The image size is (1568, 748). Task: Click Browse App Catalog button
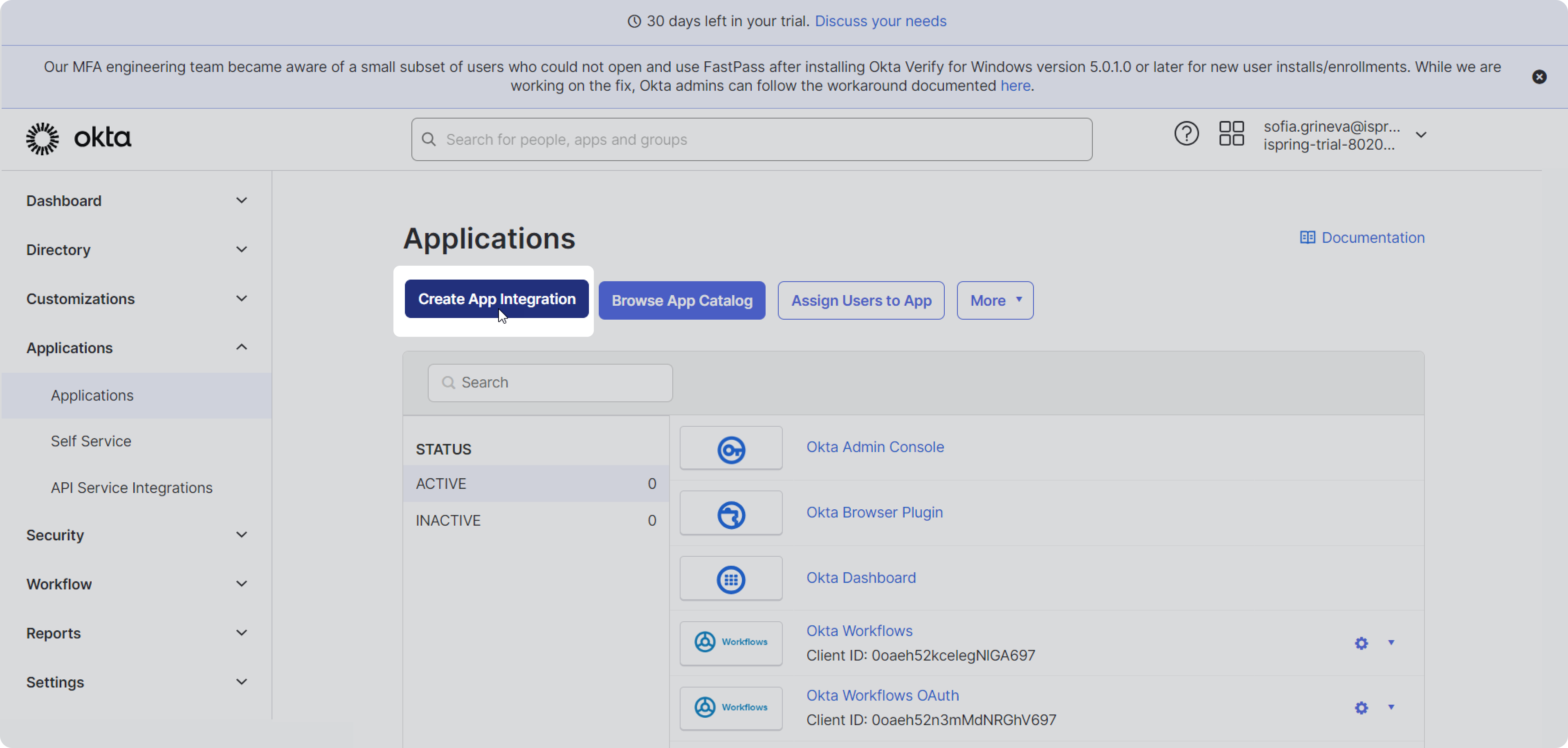tap(682, 300)
